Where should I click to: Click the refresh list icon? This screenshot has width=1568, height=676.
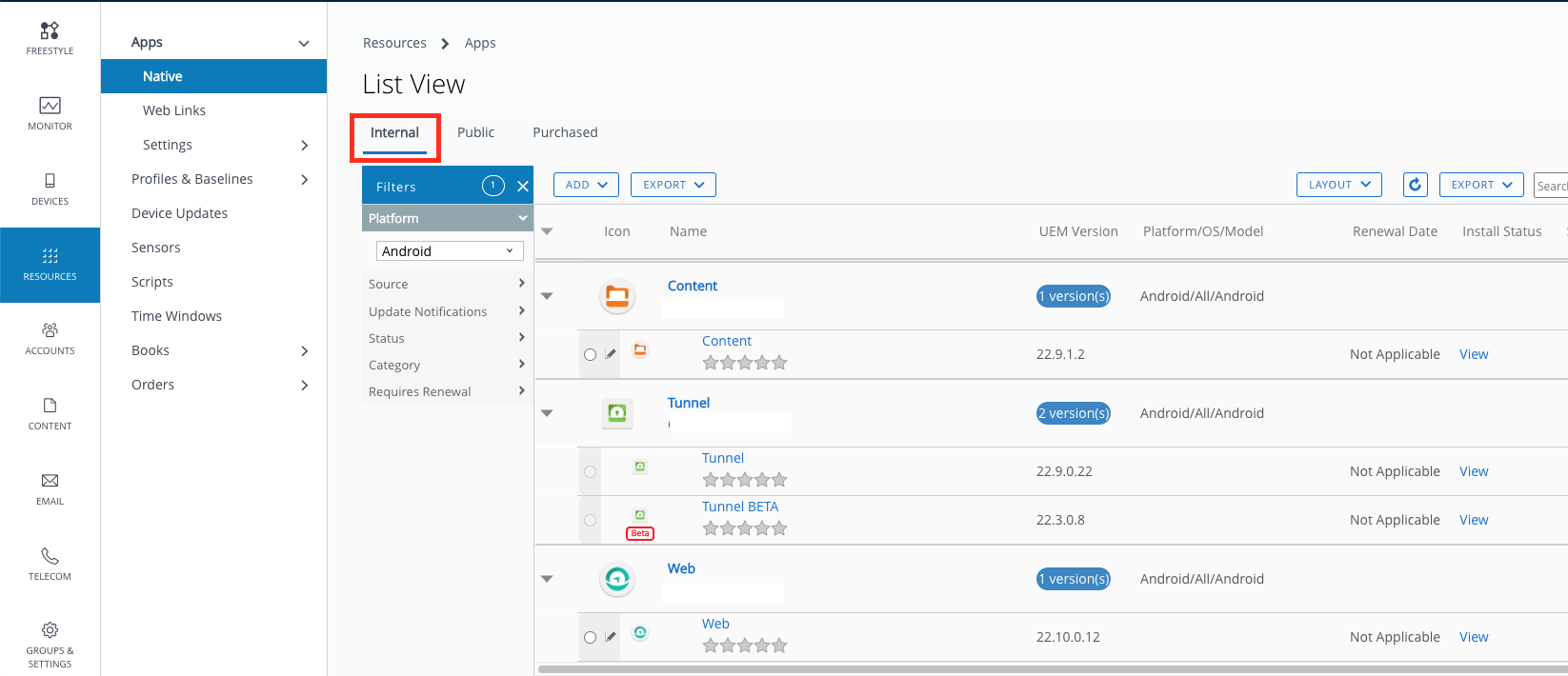click(1415, 185)
